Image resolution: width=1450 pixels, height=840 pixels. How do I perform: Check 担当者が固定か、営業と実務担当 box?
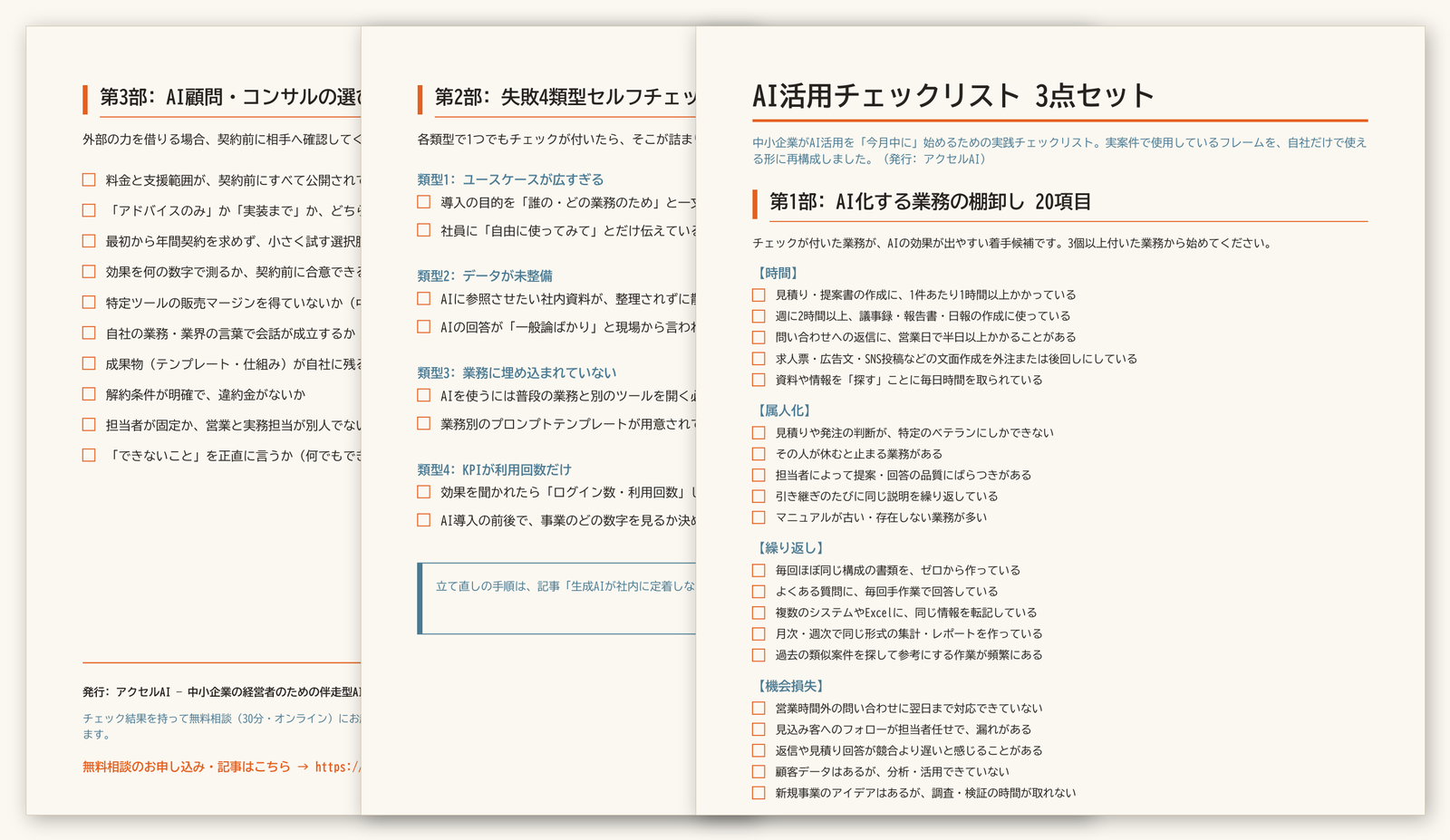[x=89, y=424]
